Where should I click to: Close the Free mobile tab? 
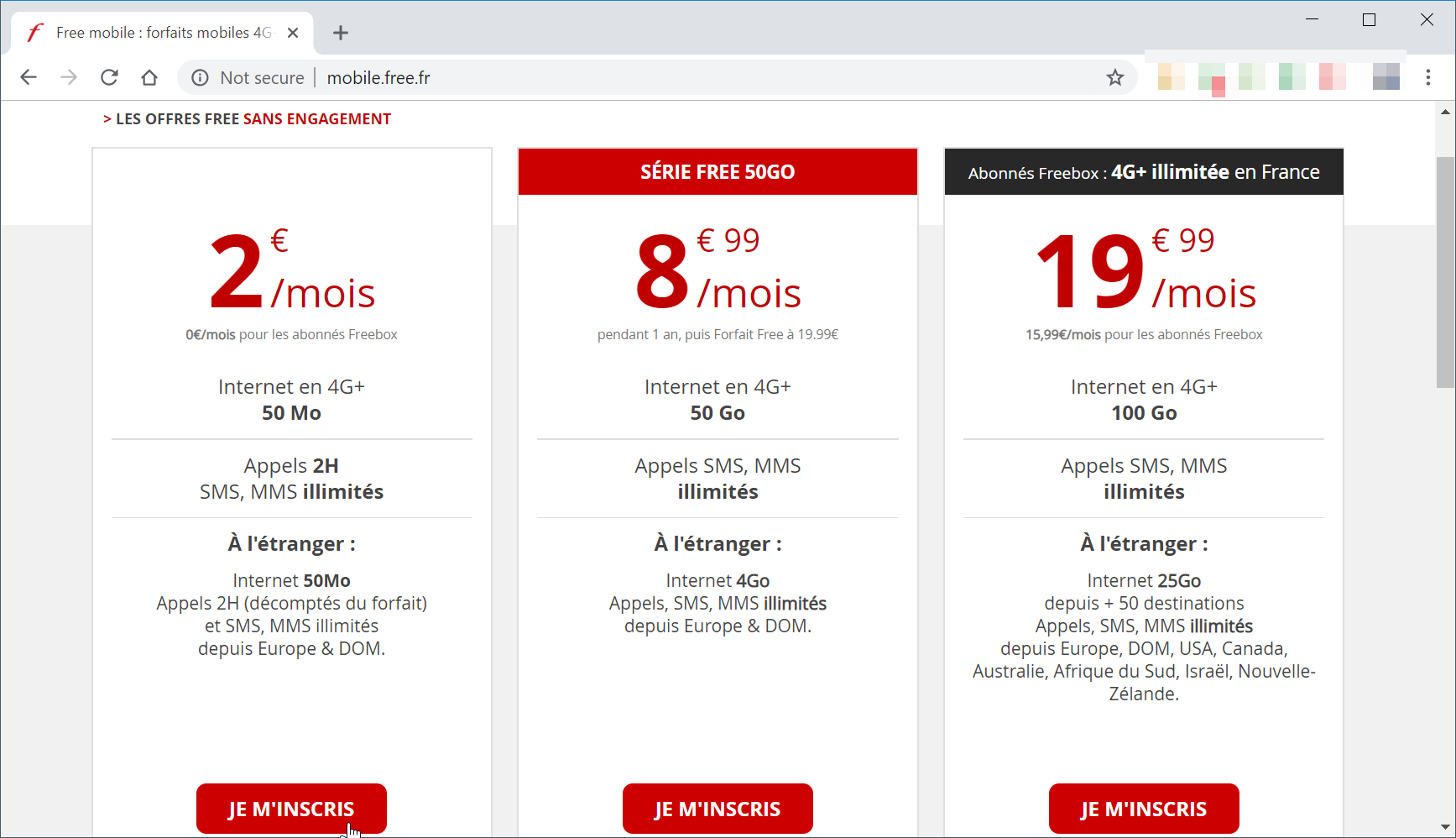[x=293, y=33]
